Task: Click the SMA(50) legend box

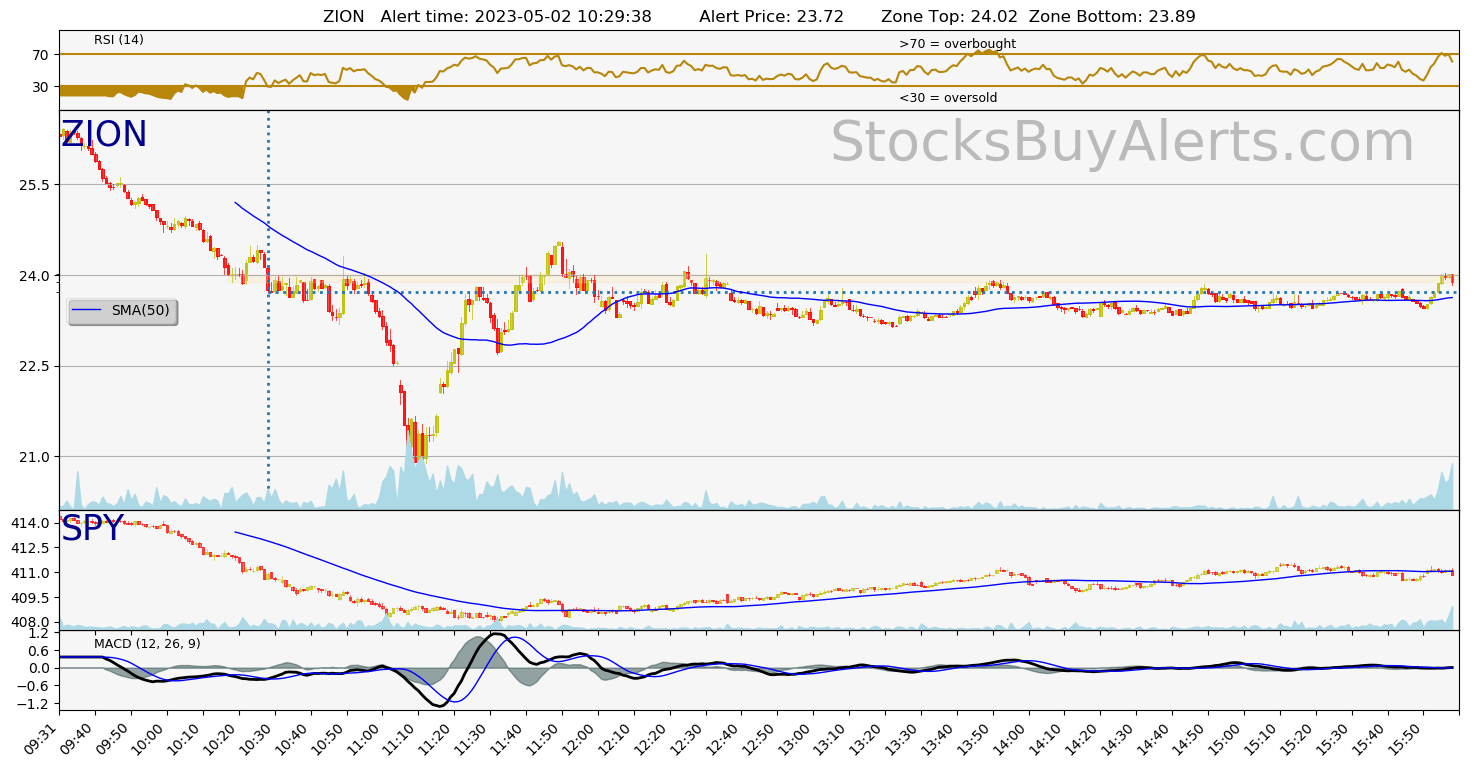Action: [123, 312]
